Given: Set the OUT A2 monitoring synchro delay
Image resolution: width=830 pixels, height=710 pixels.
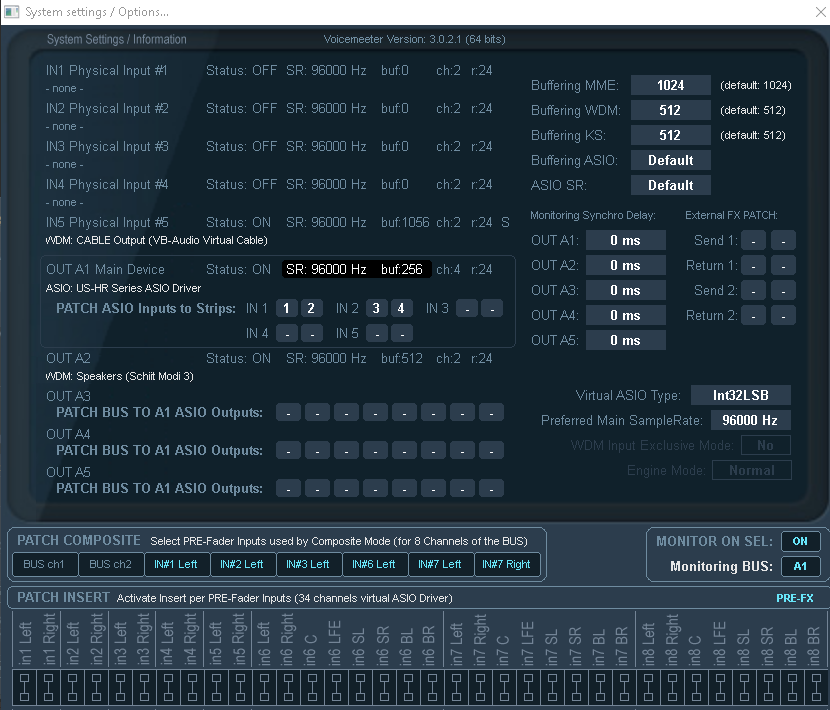Looking at the screenshot, I should (625, 264).
